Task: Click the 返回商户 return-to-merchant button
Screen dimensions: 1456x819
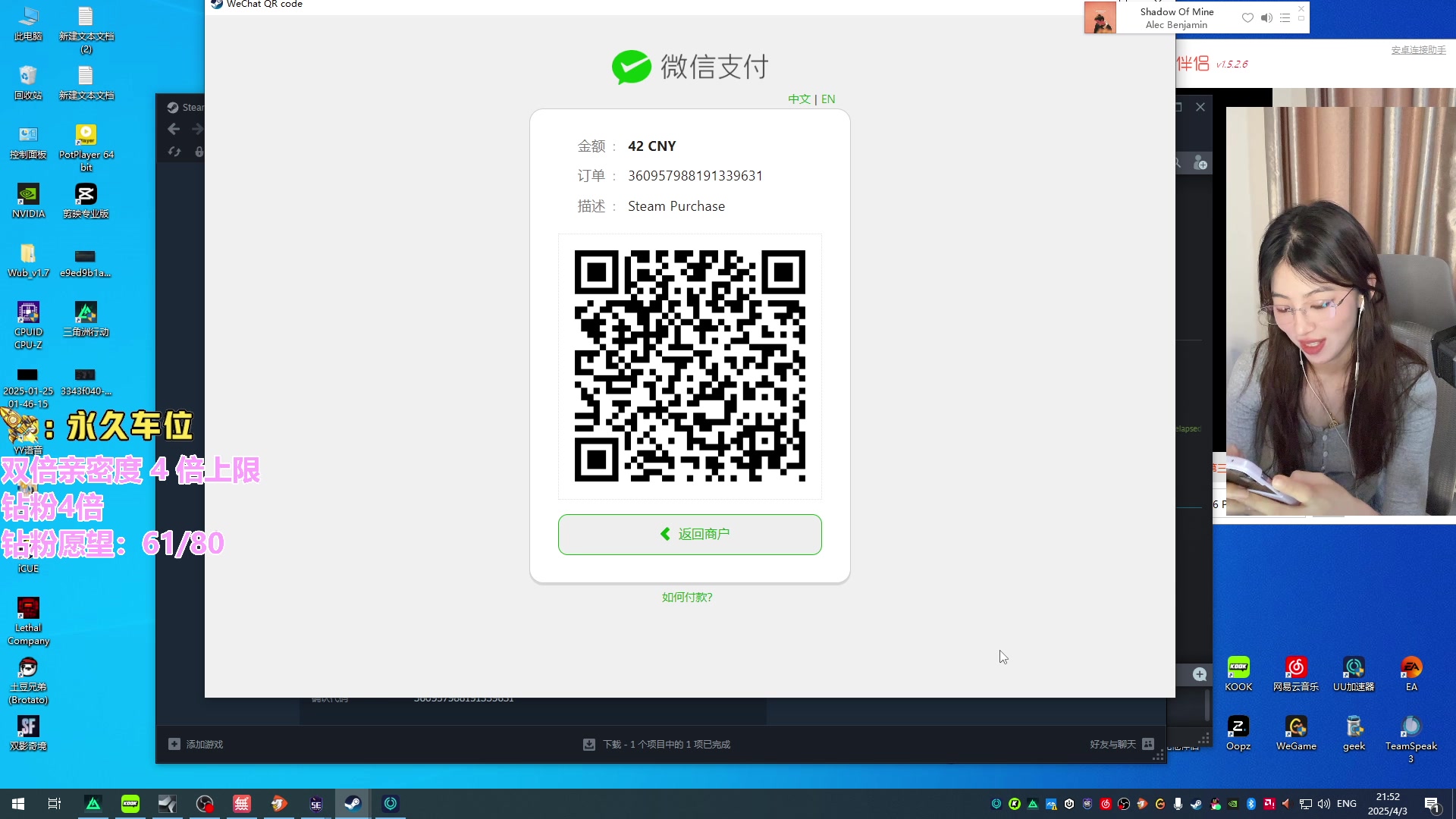Action: [x=689, y=534]
